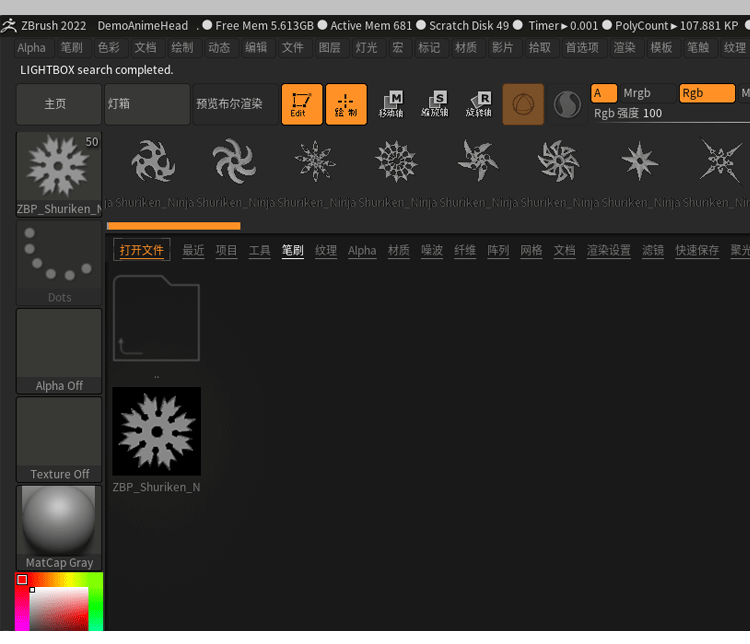Select ZBP_Shuriken_N brush file thumbnail

[x=156, y=431]
